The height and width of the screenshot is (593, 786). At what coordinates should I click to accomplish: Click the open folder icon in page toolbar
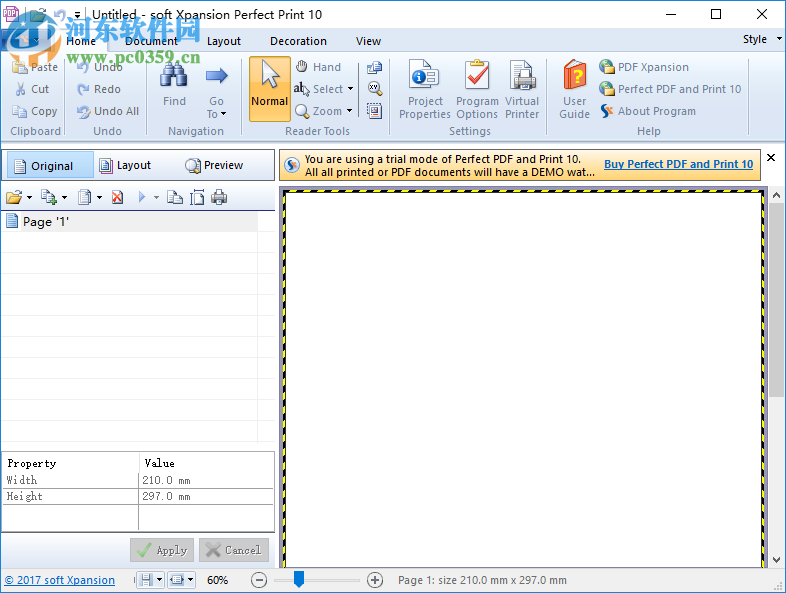pyautogui.click(x=14, y=197)
